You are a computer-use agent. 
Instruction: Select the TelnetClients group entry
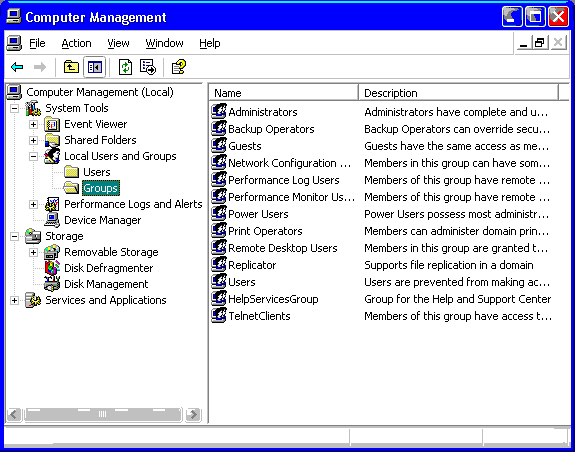click(259, 316)
